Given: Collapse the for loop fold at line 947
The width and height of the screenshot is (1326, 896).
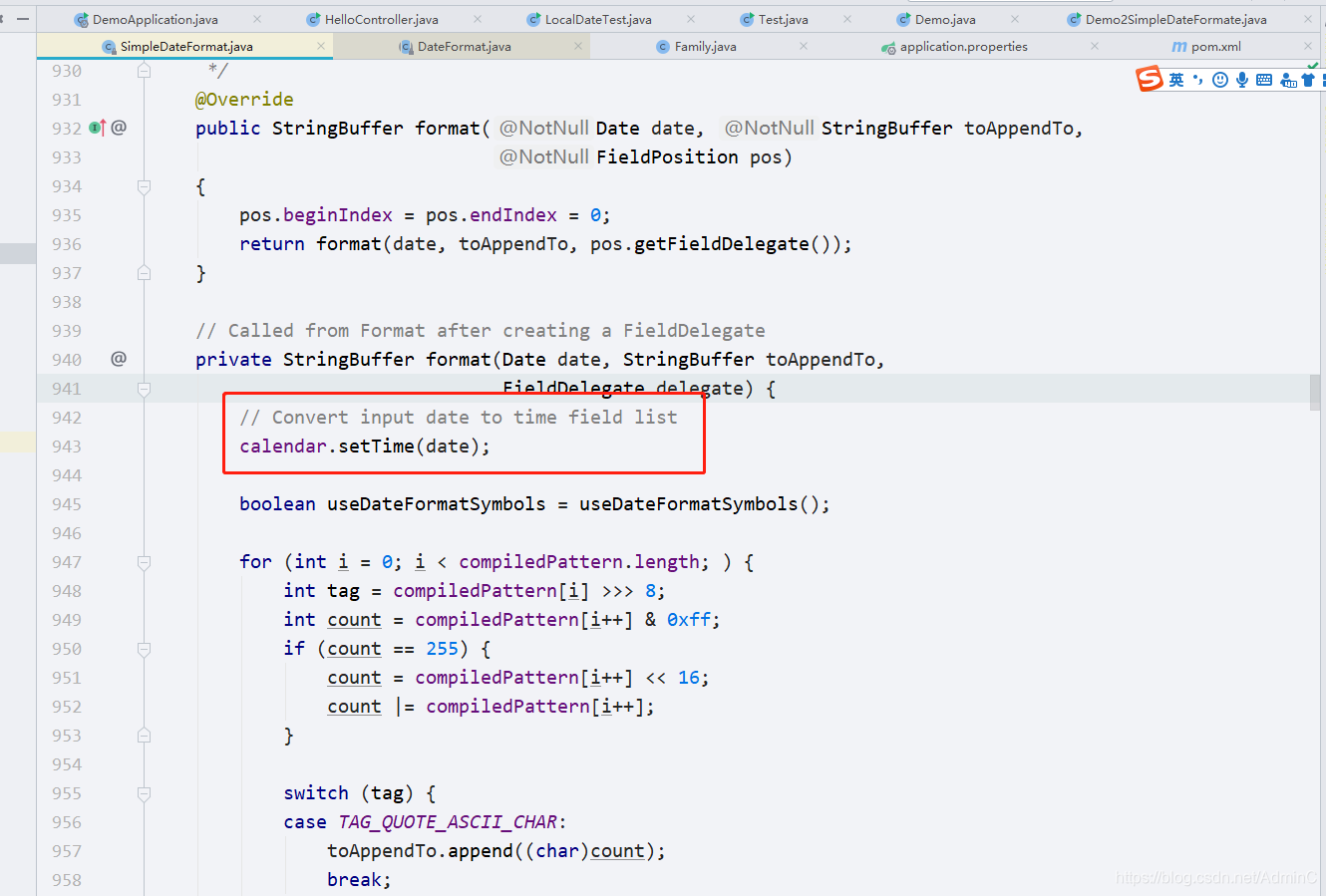Looking at the screenshot, I should point(144,561).
